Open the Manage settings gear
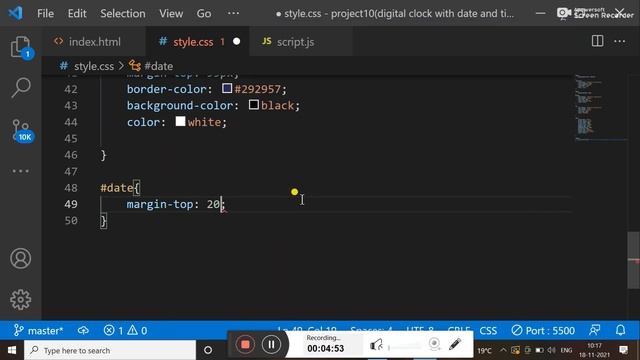This screenshot has height=360, width=640. point(20,300)
